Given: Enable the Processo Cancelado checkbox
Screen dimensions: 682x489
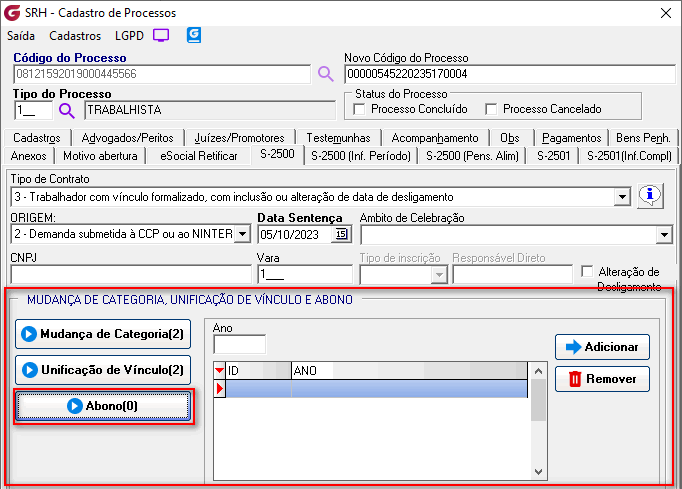Looking at the screenshot, I should click(x=491, y=109).
